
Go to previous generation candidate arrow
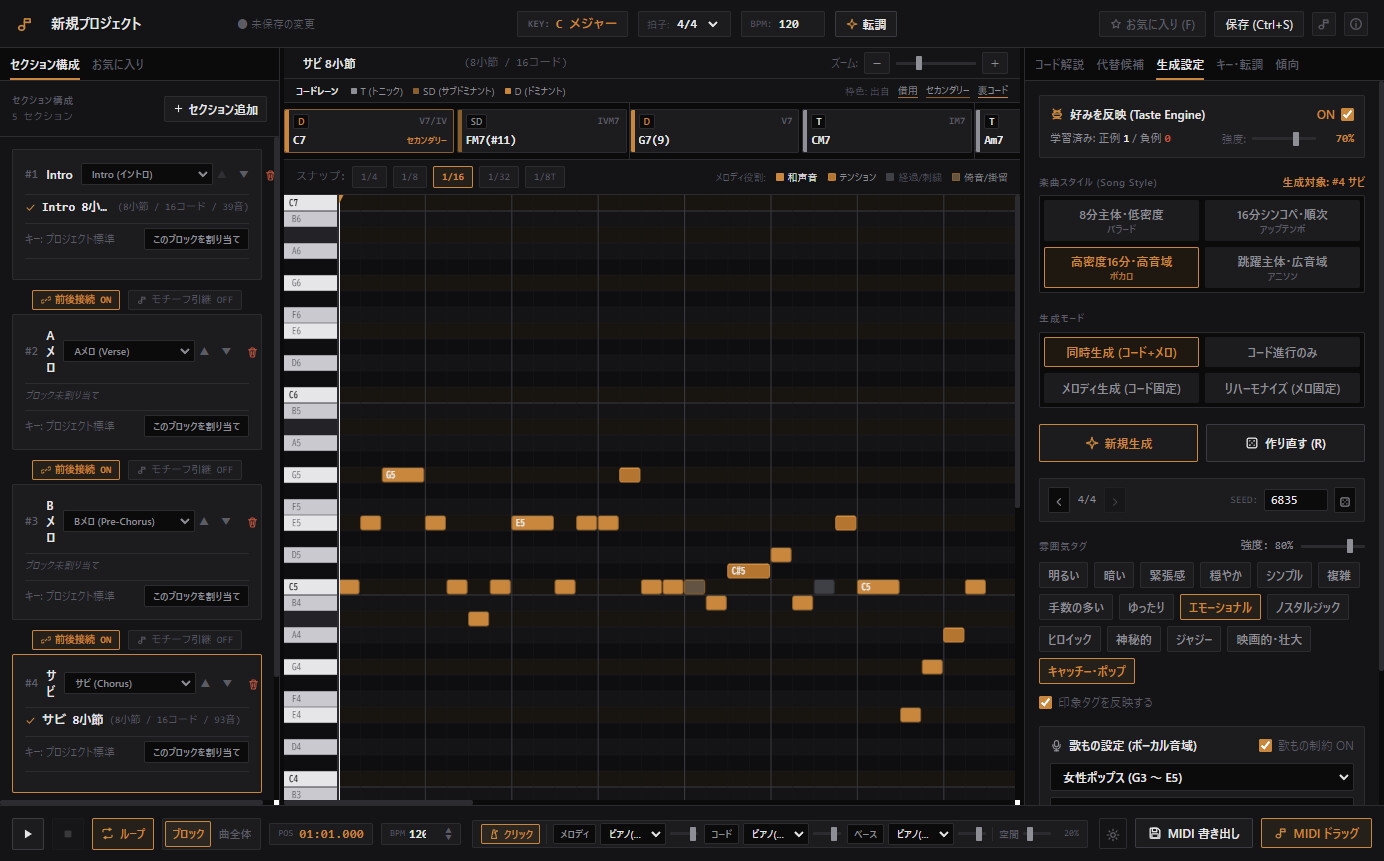(x=1060, y=500)
